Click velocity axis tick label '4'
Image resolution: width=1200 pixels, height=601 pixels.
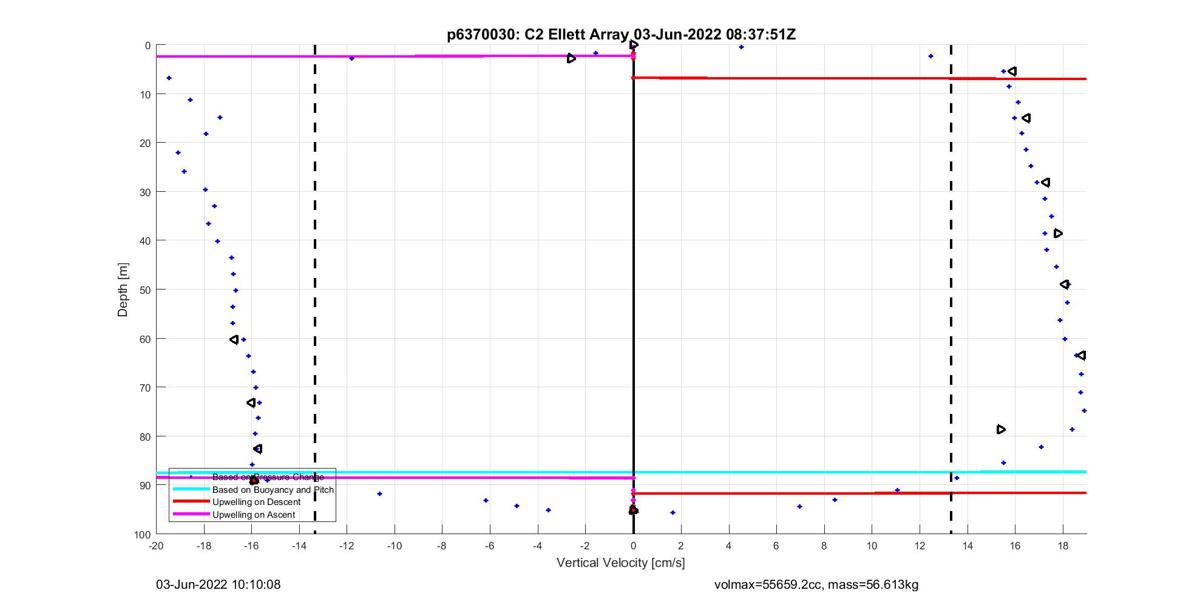pyautogui.click(x=729, y=547)
